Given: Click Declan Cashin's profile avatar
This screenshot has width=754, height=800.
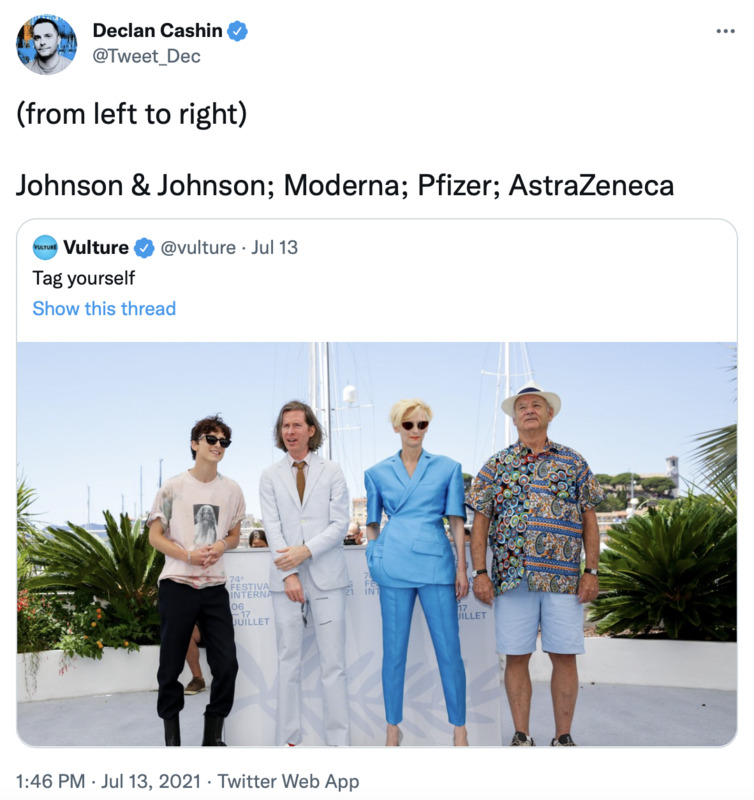Looking at the screenshot, I should click(x=46, y=44).
